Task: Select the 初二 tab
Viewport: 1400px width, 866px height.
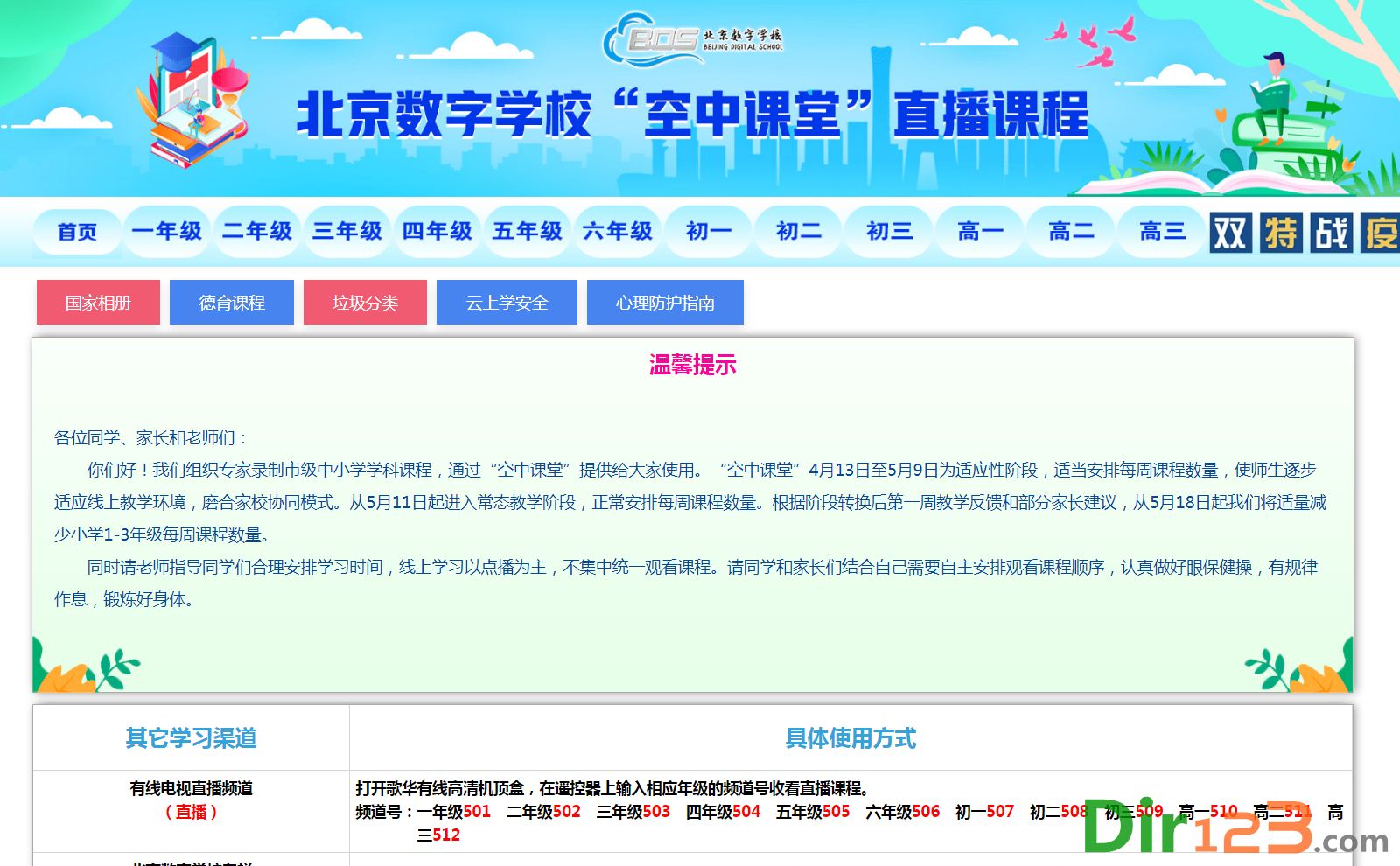Action: 799,231
